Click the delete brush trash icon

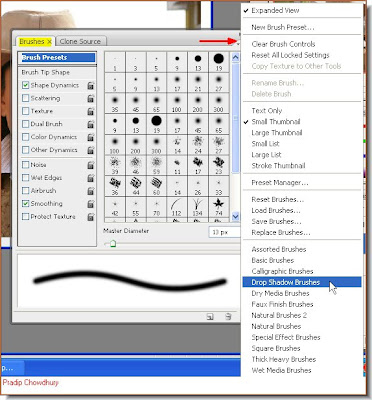[228, 316]
